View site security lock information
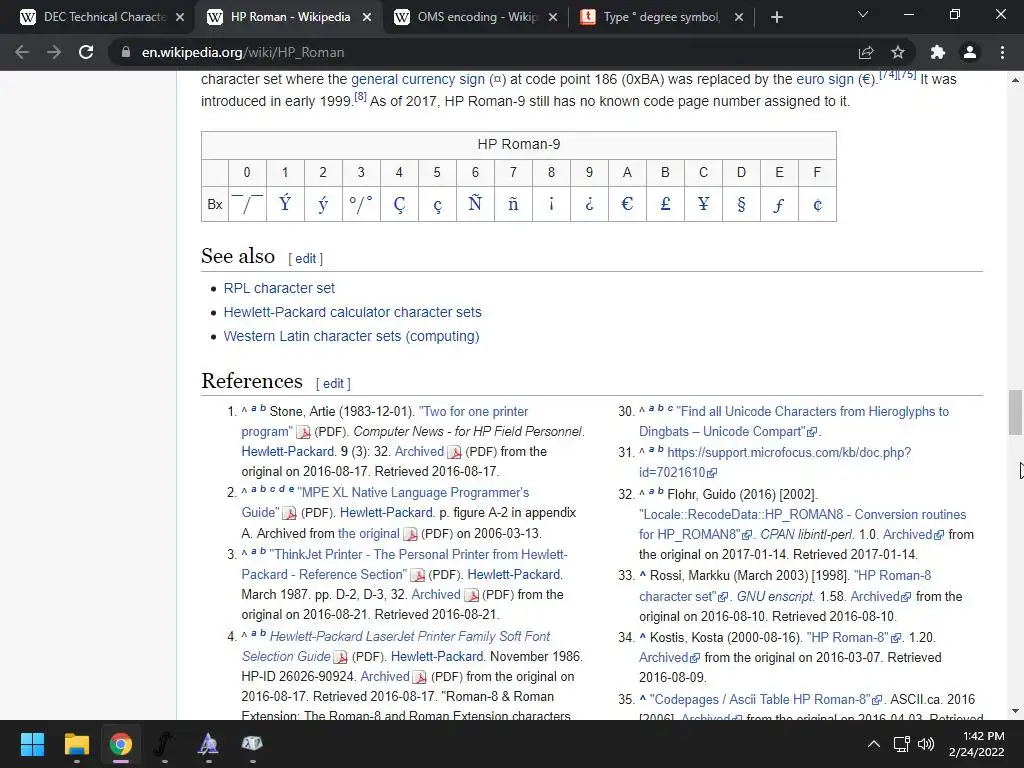Image resolution: width=1024 pixels, height=768 pixels. tap(126, 52)
